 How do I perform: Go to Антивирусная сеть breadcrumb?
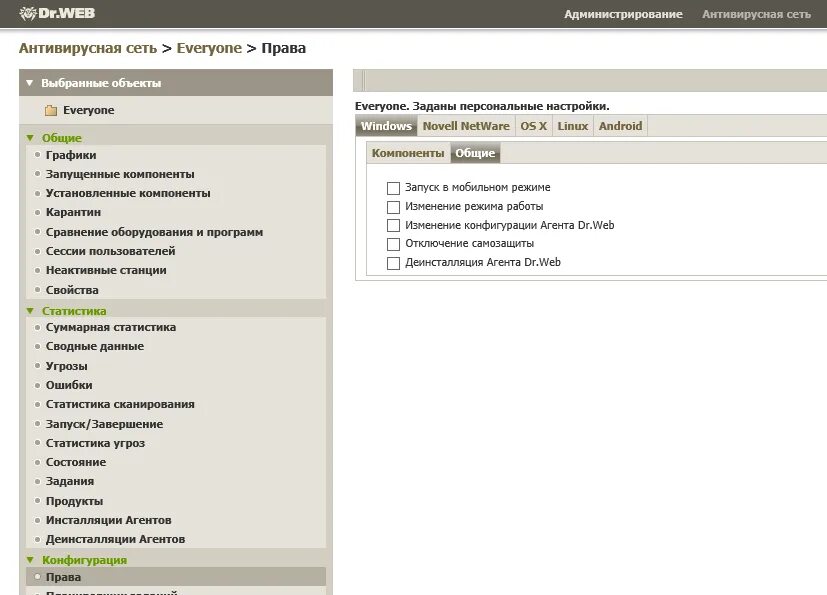pos(88,48)
